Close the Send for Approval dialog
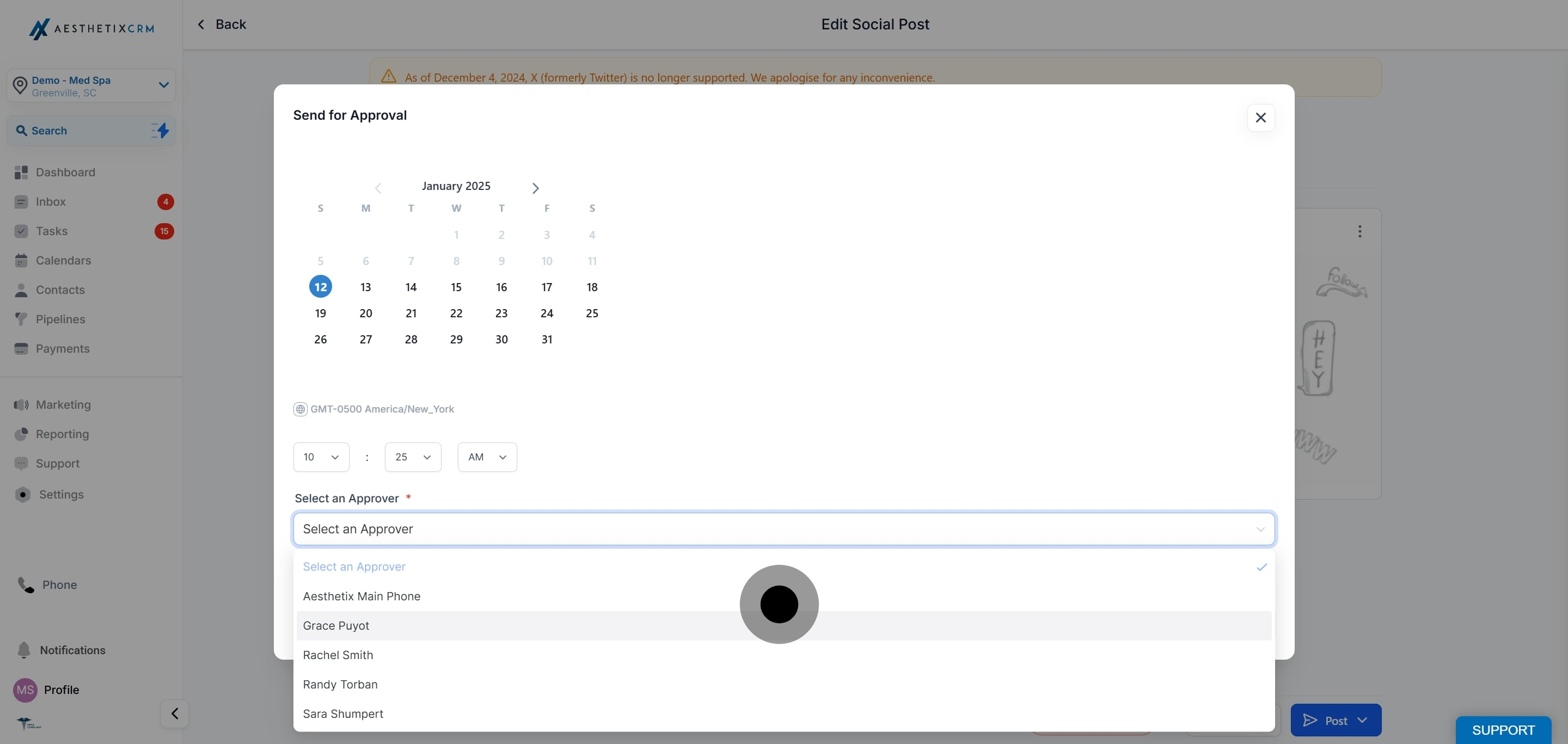Screen dimensions: 1568x744 coord(1260,118)
